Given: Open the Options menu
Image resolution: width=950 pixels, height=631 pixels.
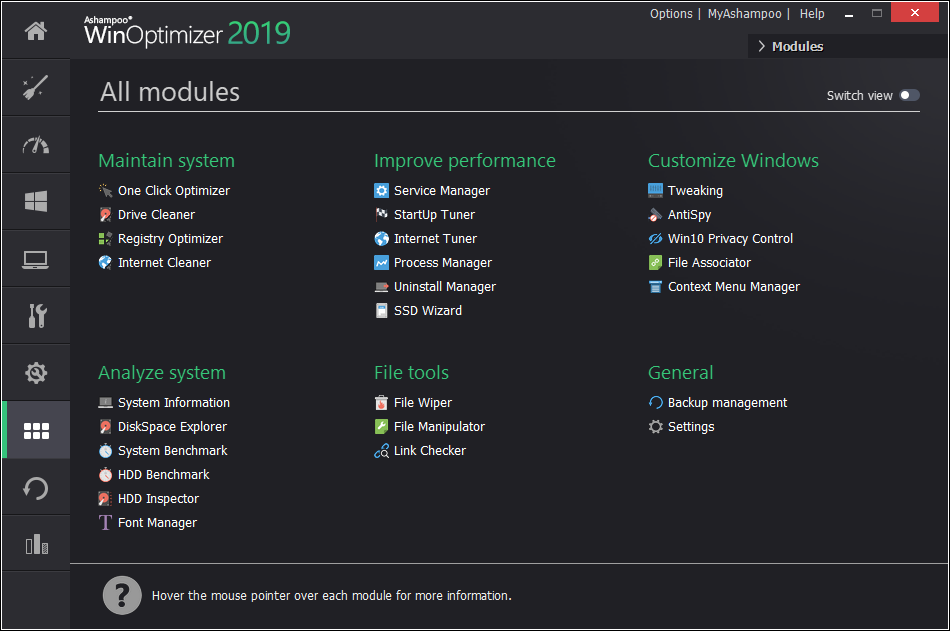Looking at the screenshot, I should click(671, 13).
